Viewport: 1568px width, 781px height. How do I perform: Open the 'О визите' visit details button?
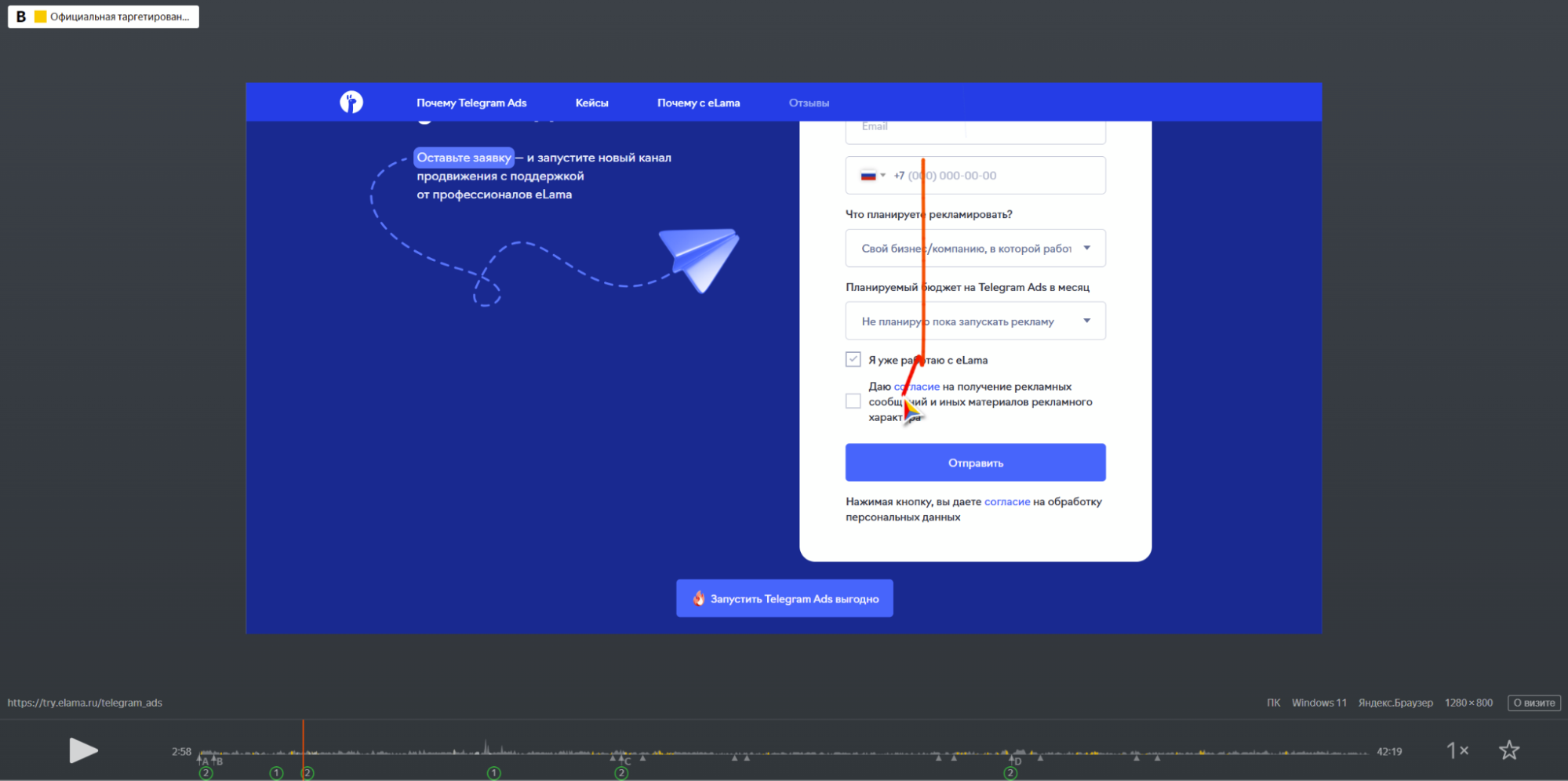tap(1533, 703)
